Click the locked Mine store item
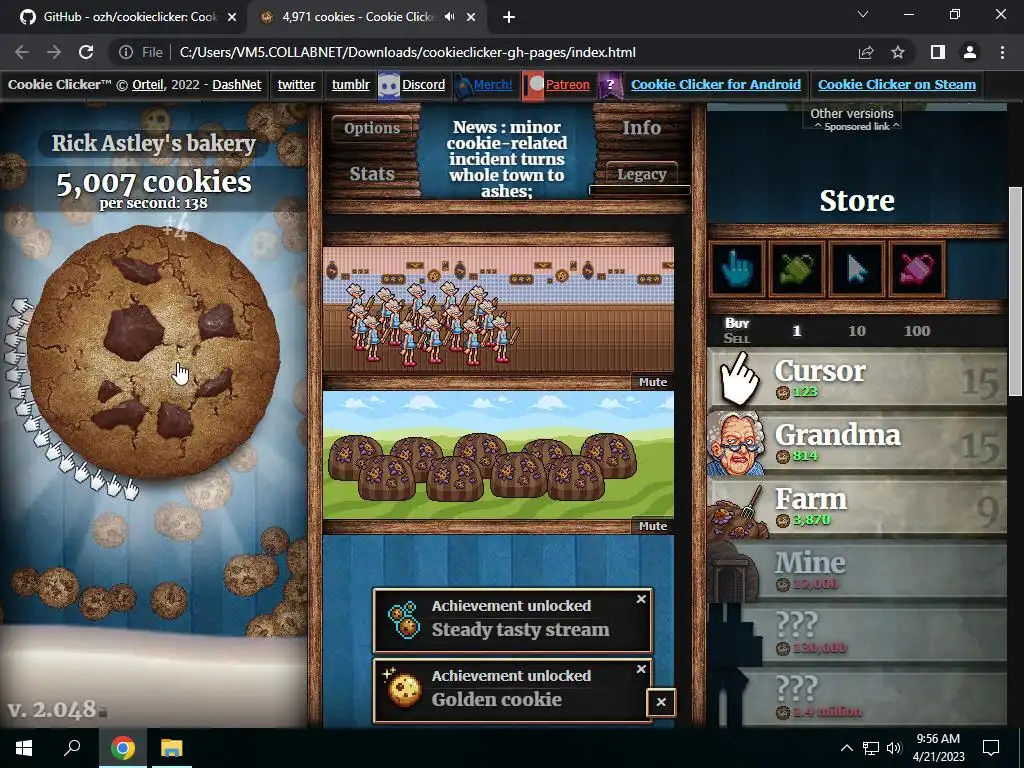Image resolution: width=1024 pixels, height=768 pixels. (856, 571)
